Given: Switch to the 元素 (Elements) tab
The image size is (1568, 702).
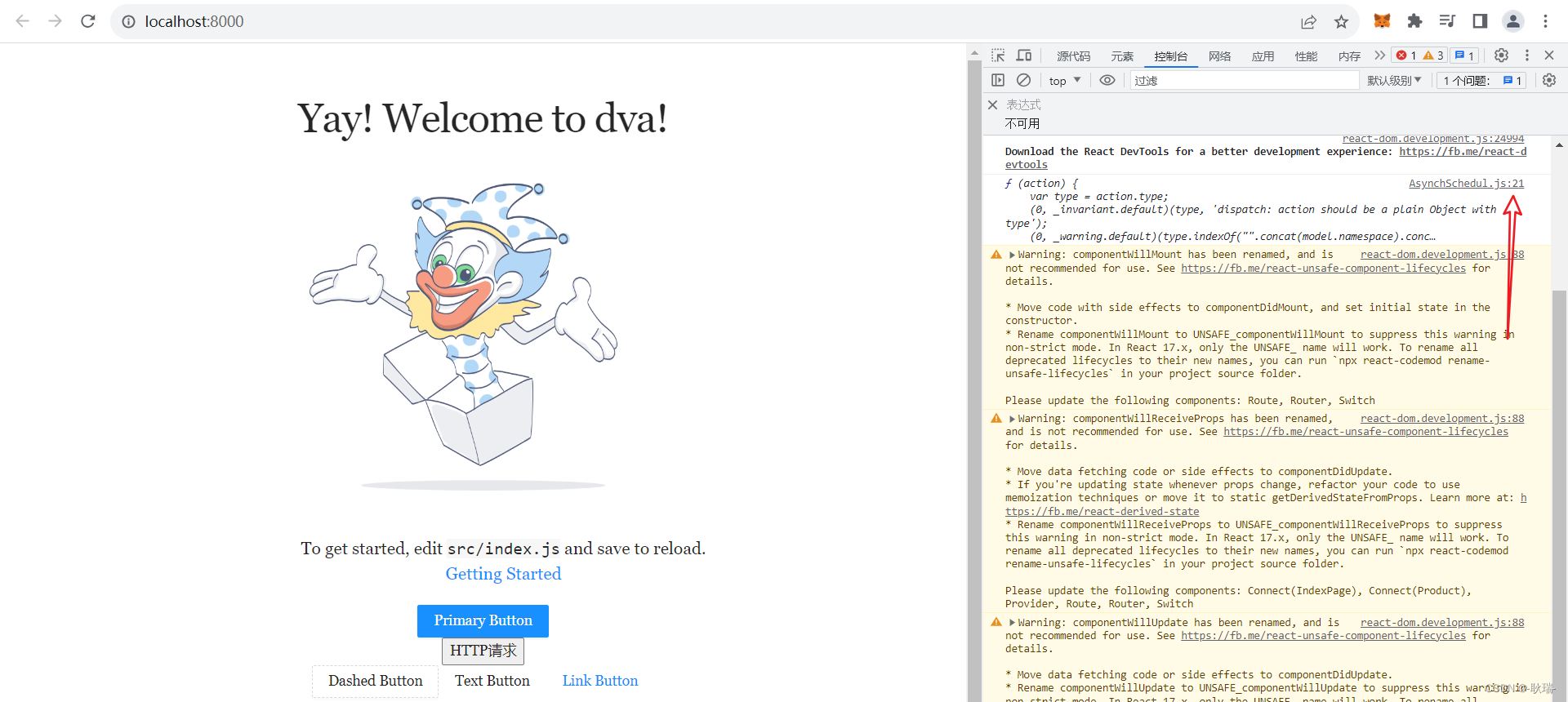Looking at the screenshot, I should pos(1122,56).
